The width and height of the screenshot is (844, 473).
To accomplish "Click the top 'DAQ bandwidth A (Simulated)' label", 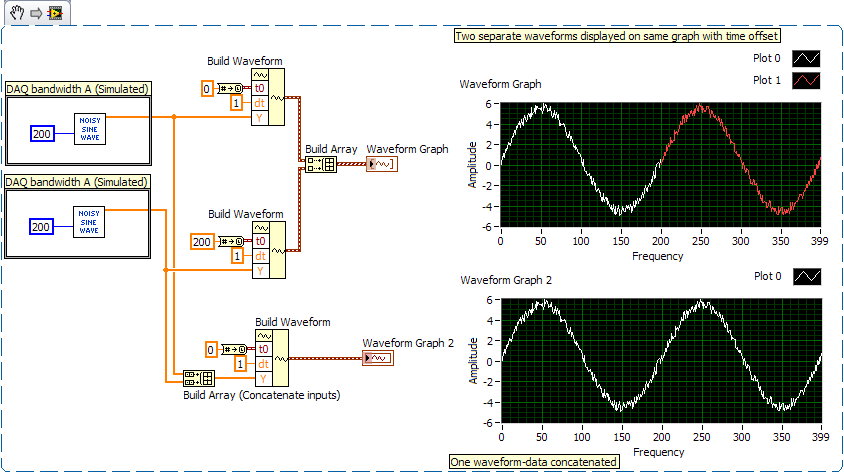I will [78, 89].
